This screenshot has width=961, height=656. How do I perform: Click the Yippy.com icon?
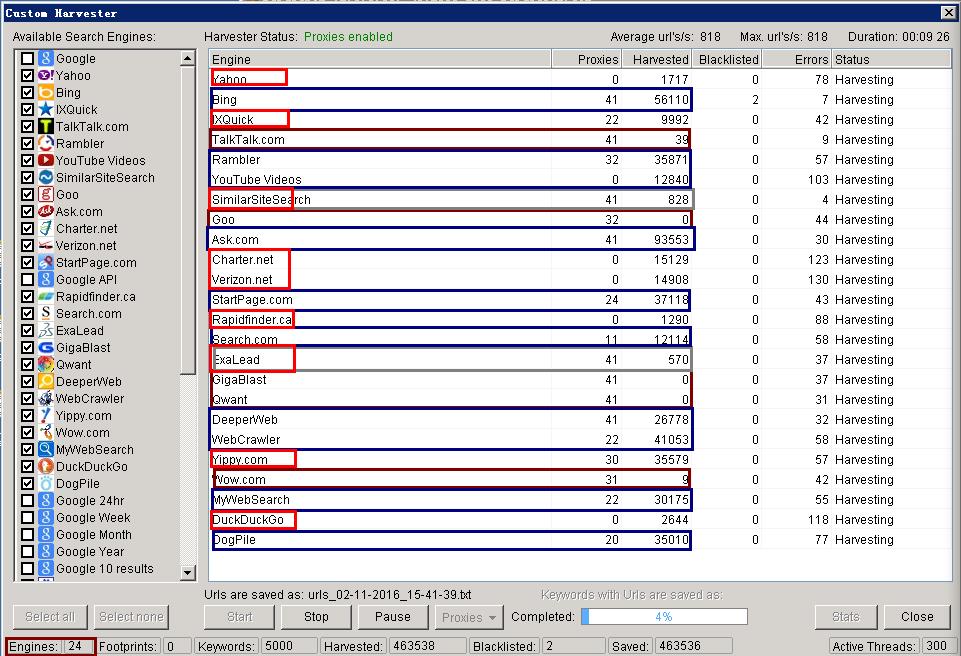(x=45, y=416)
